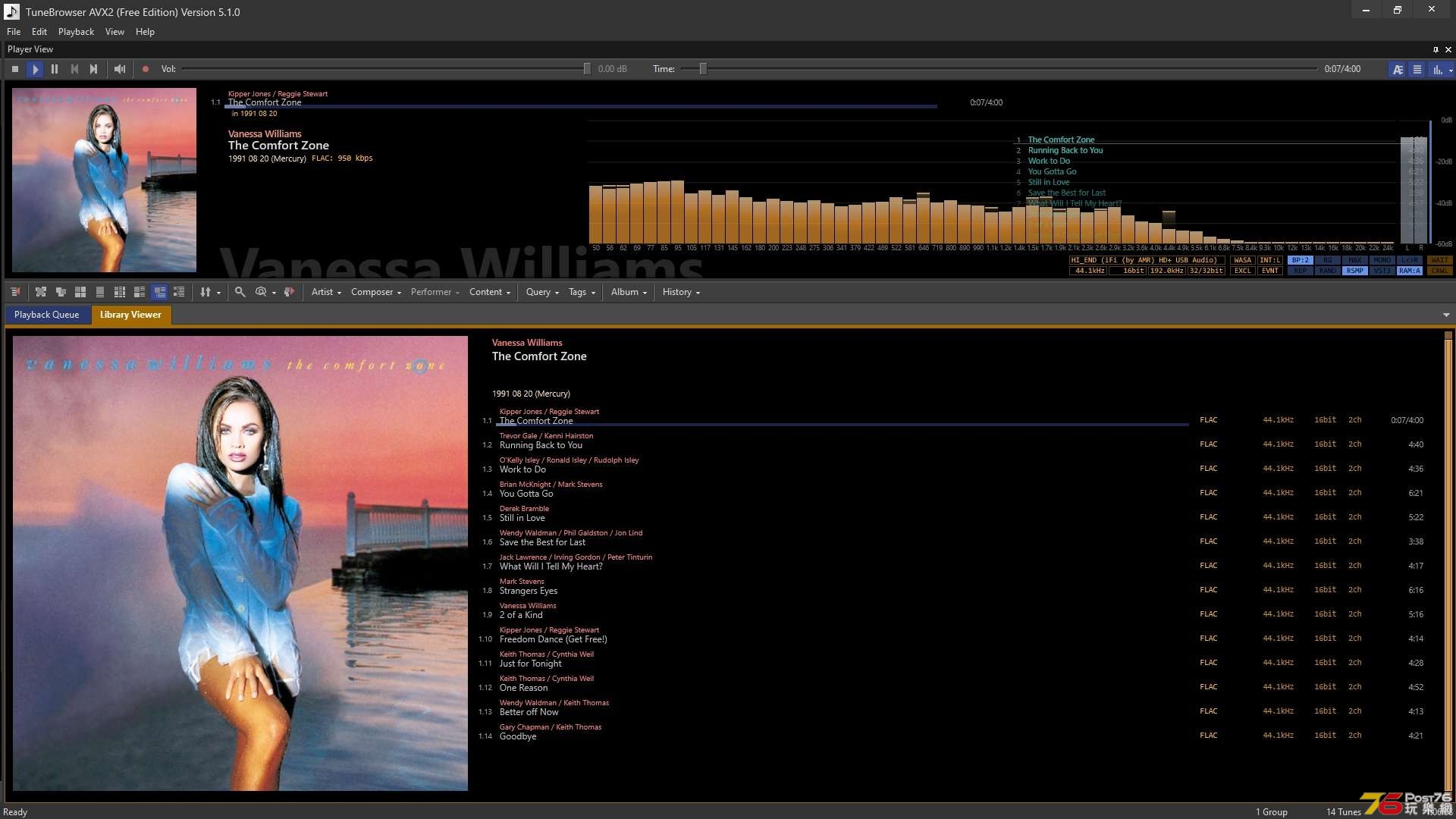Toggle the RAND shuffle indicator

pos(1327,271)
